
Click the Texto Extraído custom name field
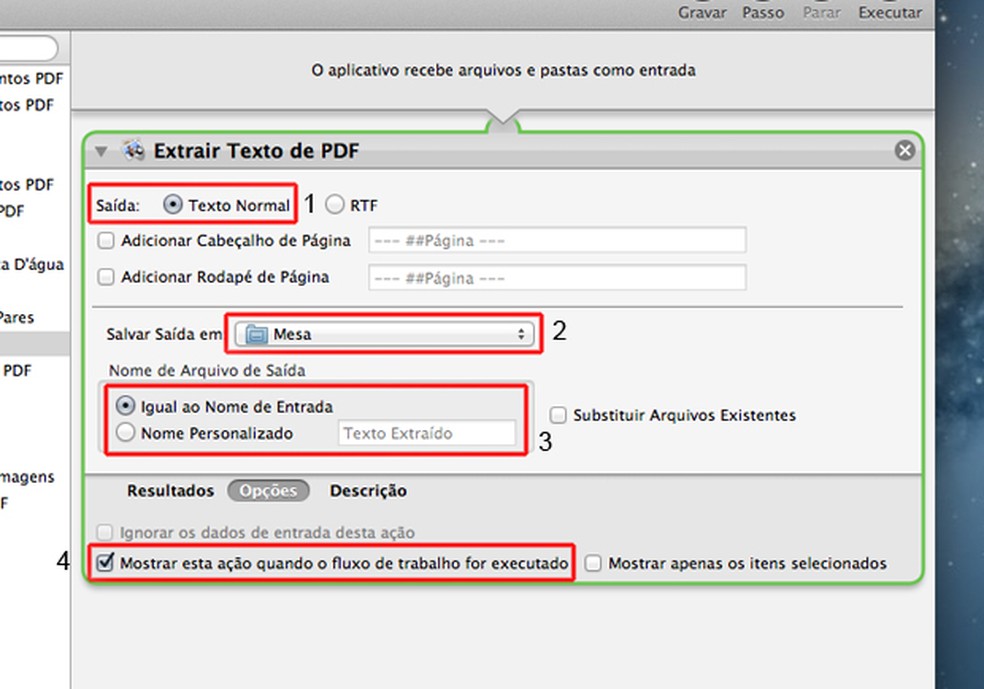tap(426, 433)
